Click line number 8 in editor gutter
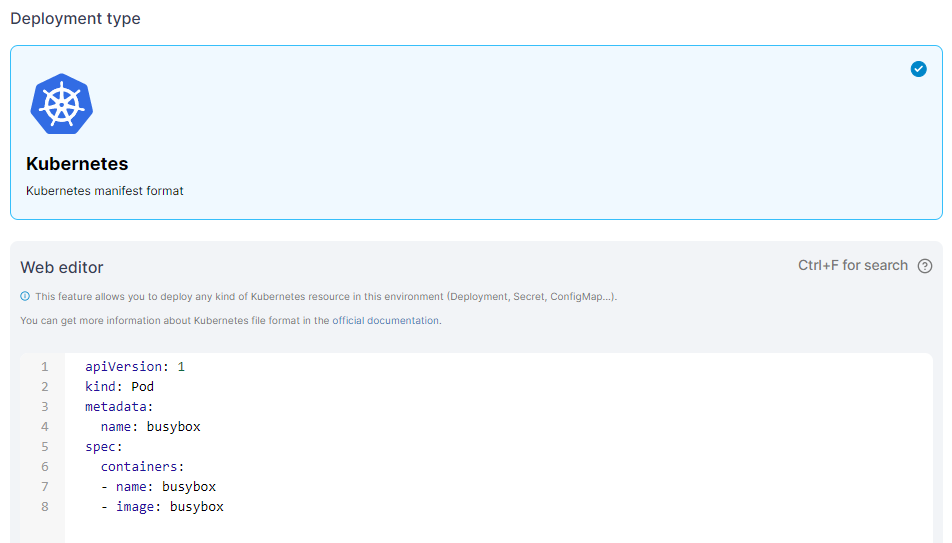The height and width of the screenshot is (543, 952). coord(44,507)
